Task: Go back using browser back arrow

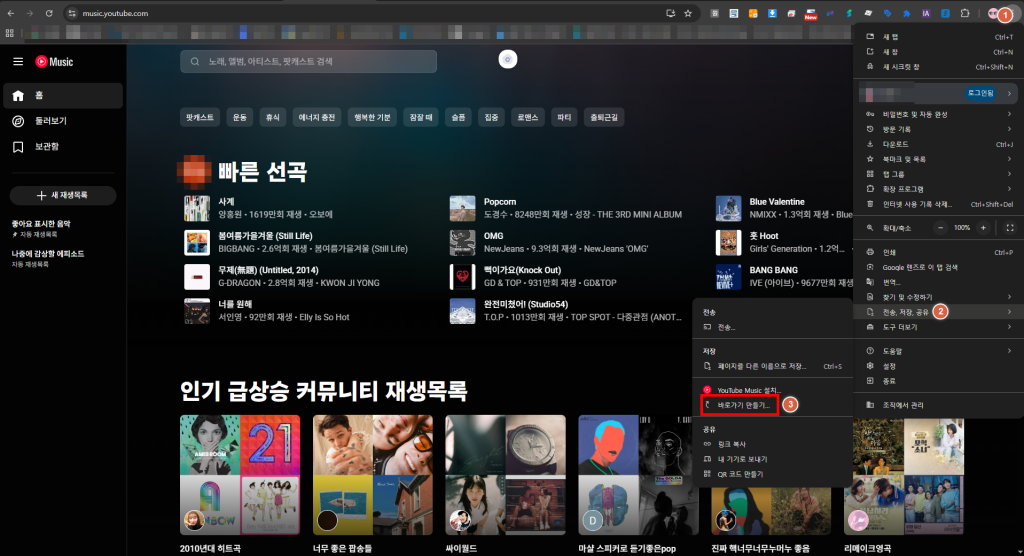Action: tap(11, 13)
